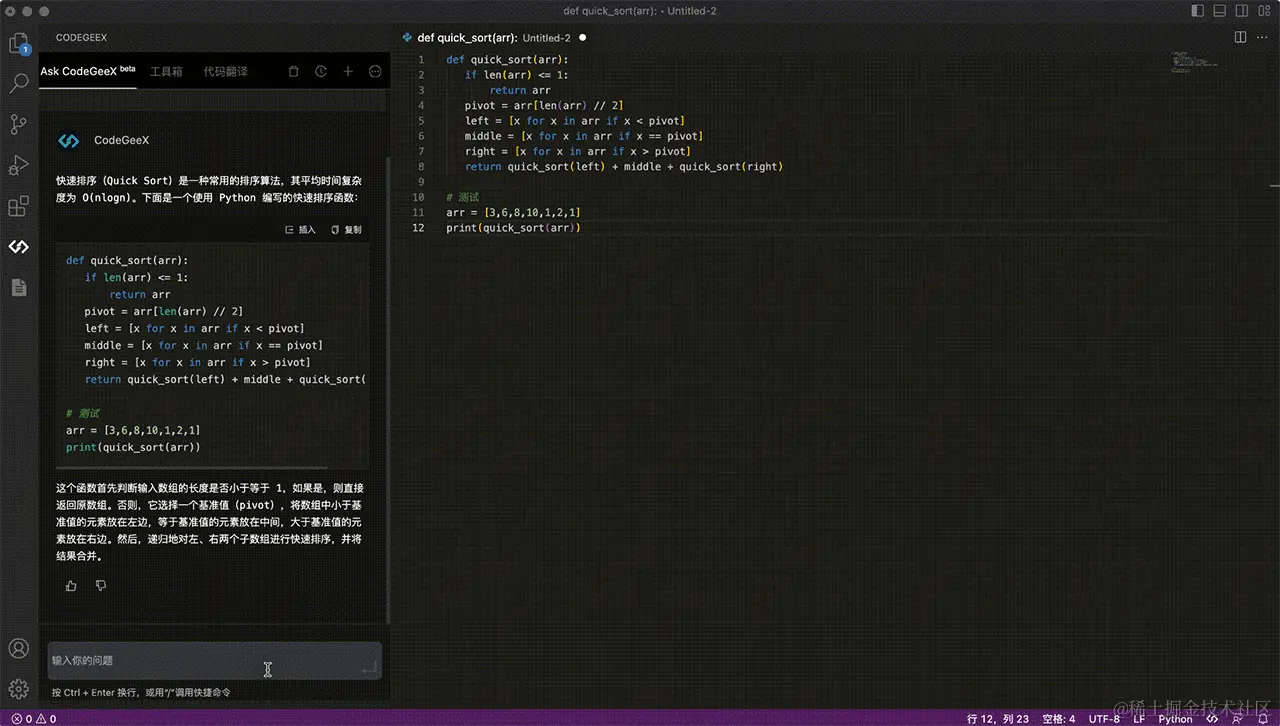Screen dimensions: 1280x726
Task: Click the explanation paragraph below code block
Action: 209,522
